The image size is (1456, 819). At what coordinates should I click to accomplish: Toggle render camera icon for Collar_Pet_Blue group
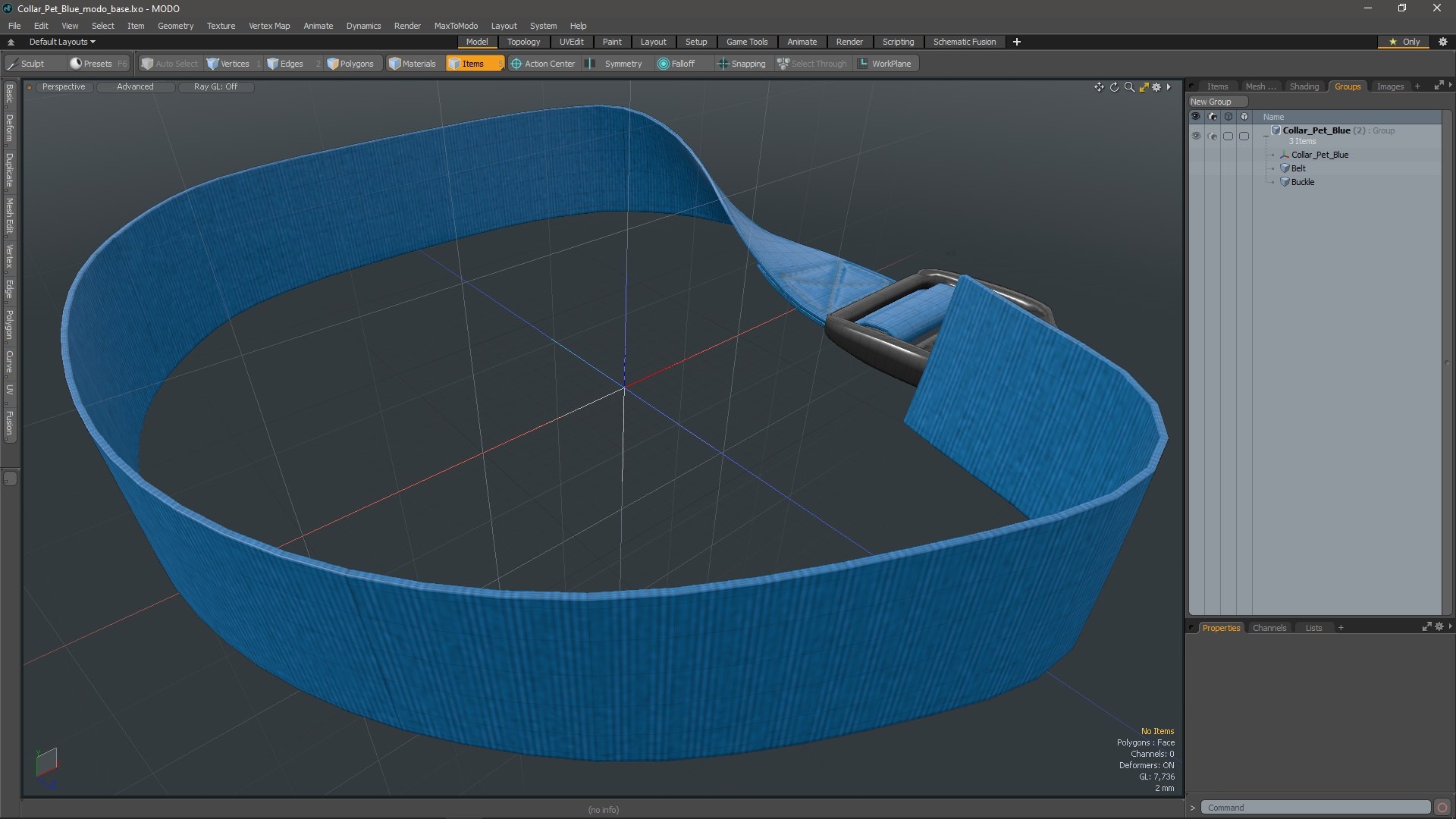(1212, 136)
